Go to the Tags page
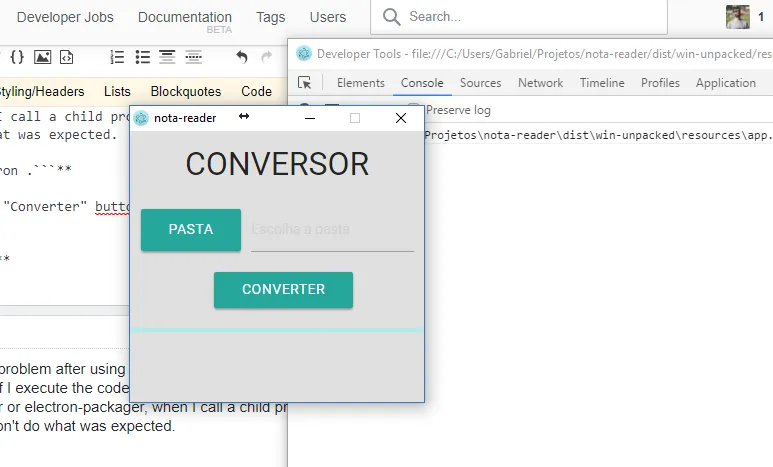Viewport: 773px width, 467px height. coord(270,17)
